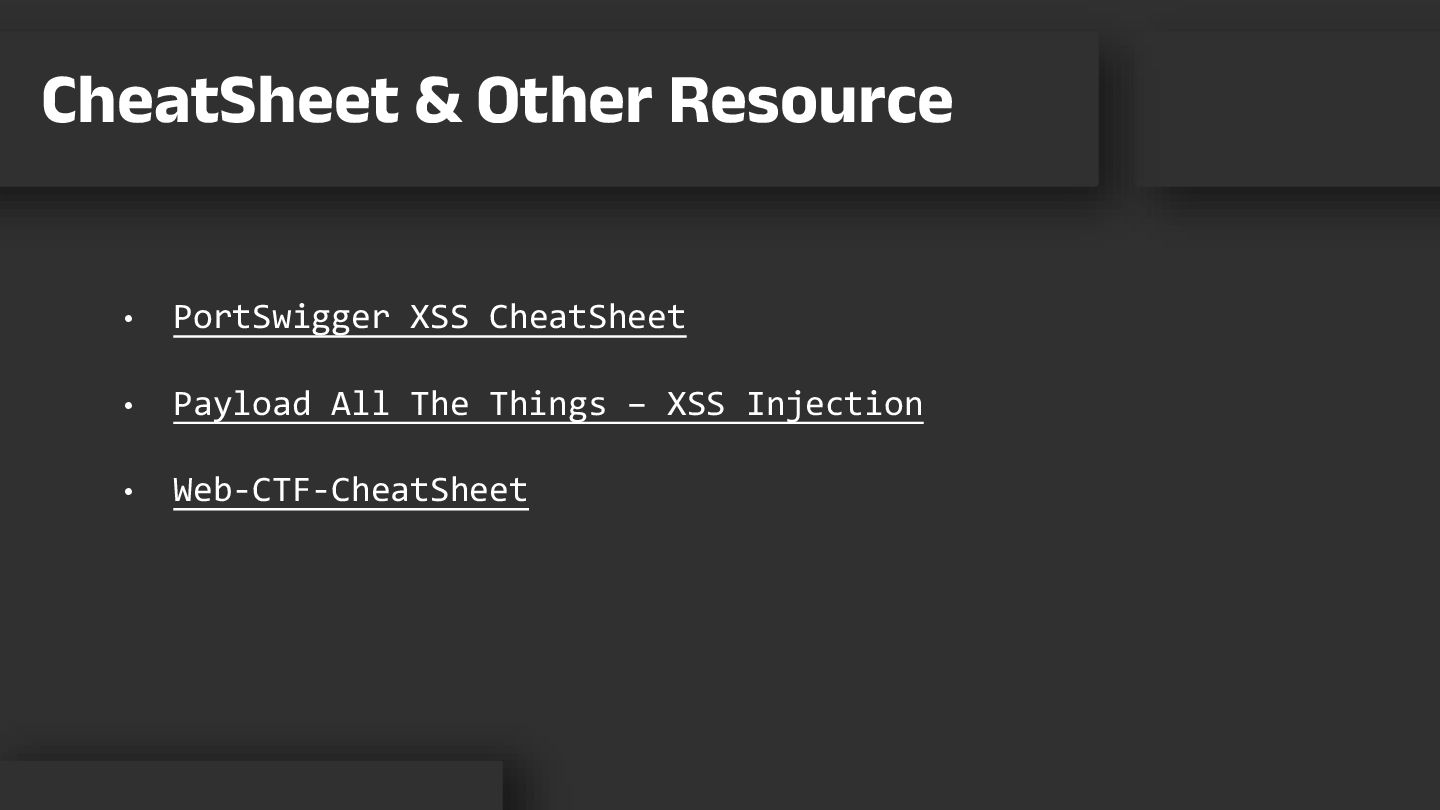The width and height of the screenshot is (1440, 810).
Task: Click the word Resource in the title
Action: [810, 100]
